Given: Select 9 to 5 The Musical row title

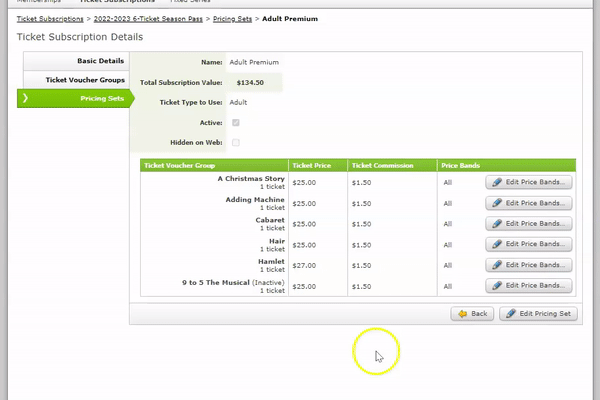Looking at the screenshot, I should coord(216,282).
